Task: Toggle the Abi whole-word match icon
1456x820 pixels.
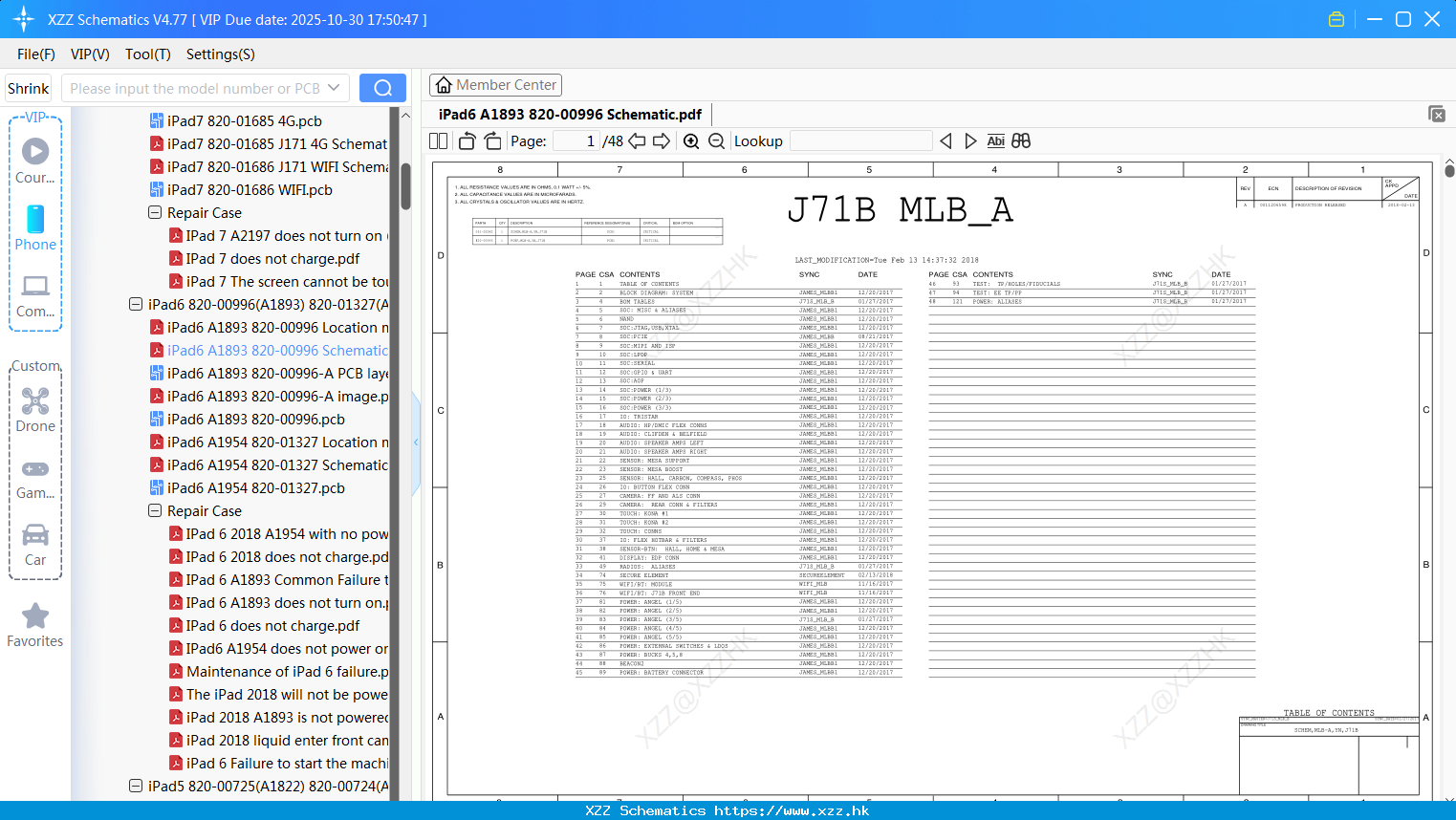Action: 995,140
